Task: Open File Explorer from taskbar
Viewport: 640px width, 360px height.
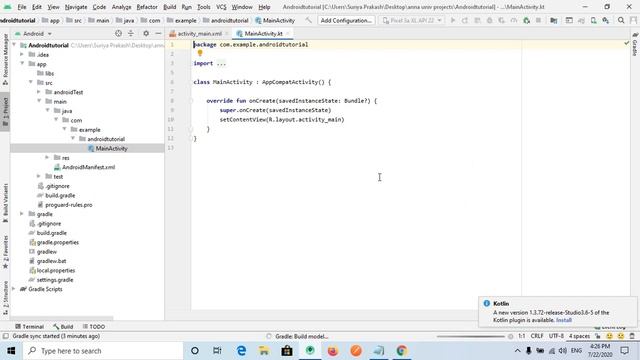Action: click(x=264, y=351)
